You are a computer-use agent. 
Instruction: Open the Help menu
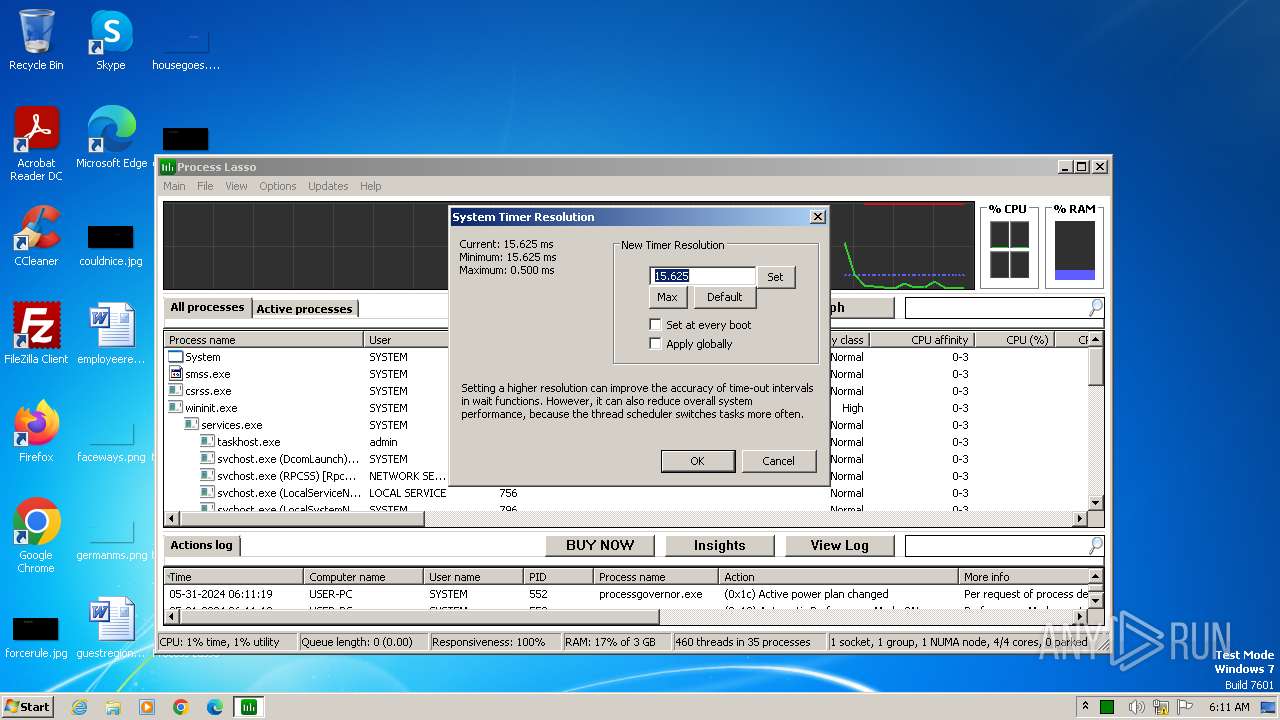pos(370,186)
